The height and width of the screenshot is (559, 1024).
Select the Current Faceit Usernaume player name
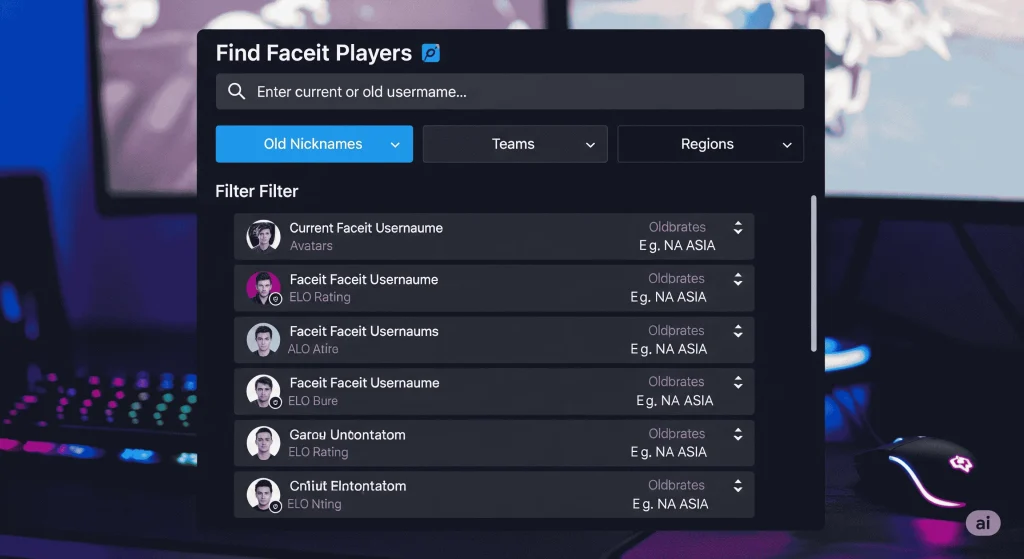[x=366, y=228]
